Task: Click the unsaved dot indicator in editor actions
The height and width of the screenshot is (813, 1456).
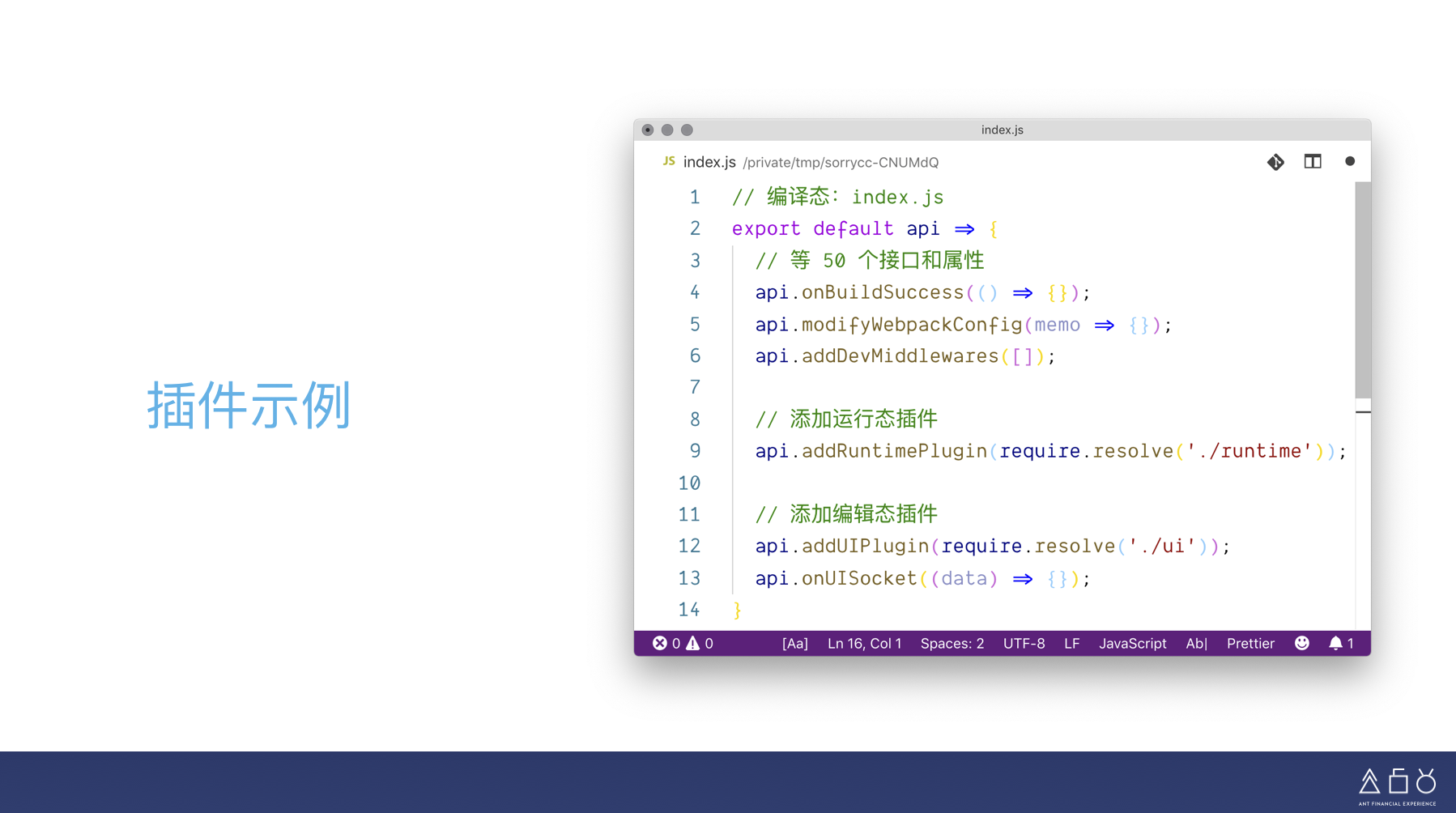Action: tap(1350, 161)
